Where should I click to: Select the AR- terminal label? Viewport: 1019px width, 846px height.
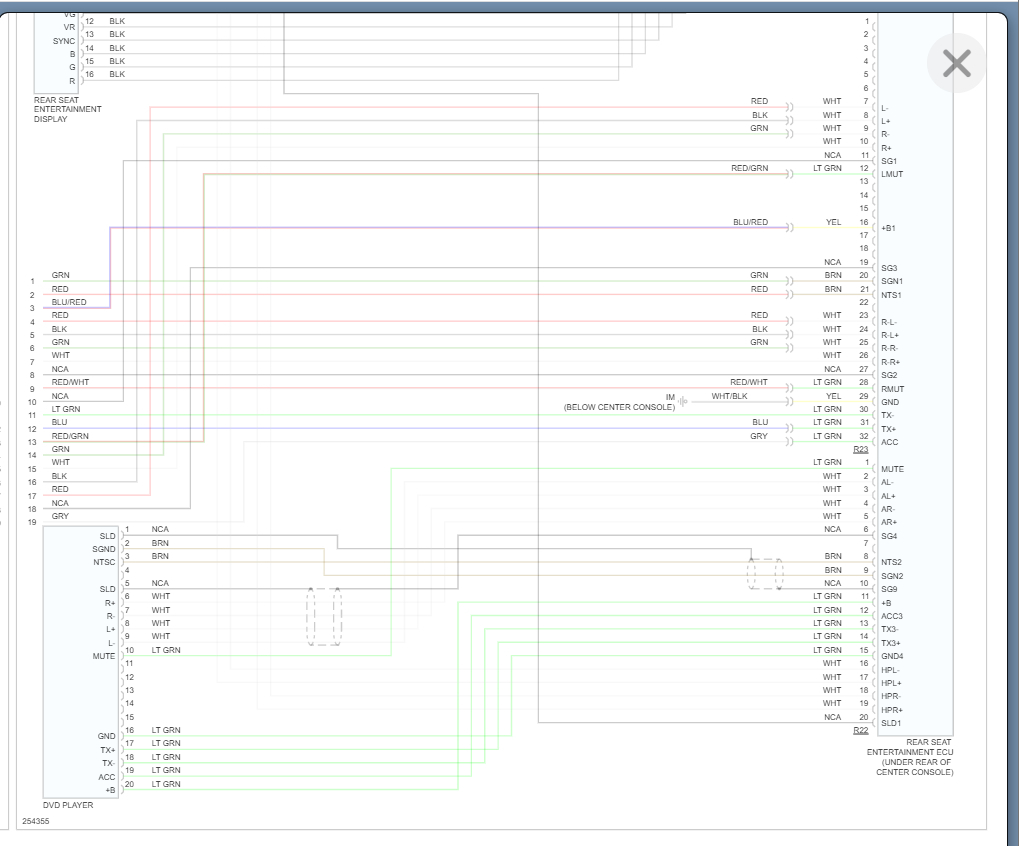pos(888,509)
